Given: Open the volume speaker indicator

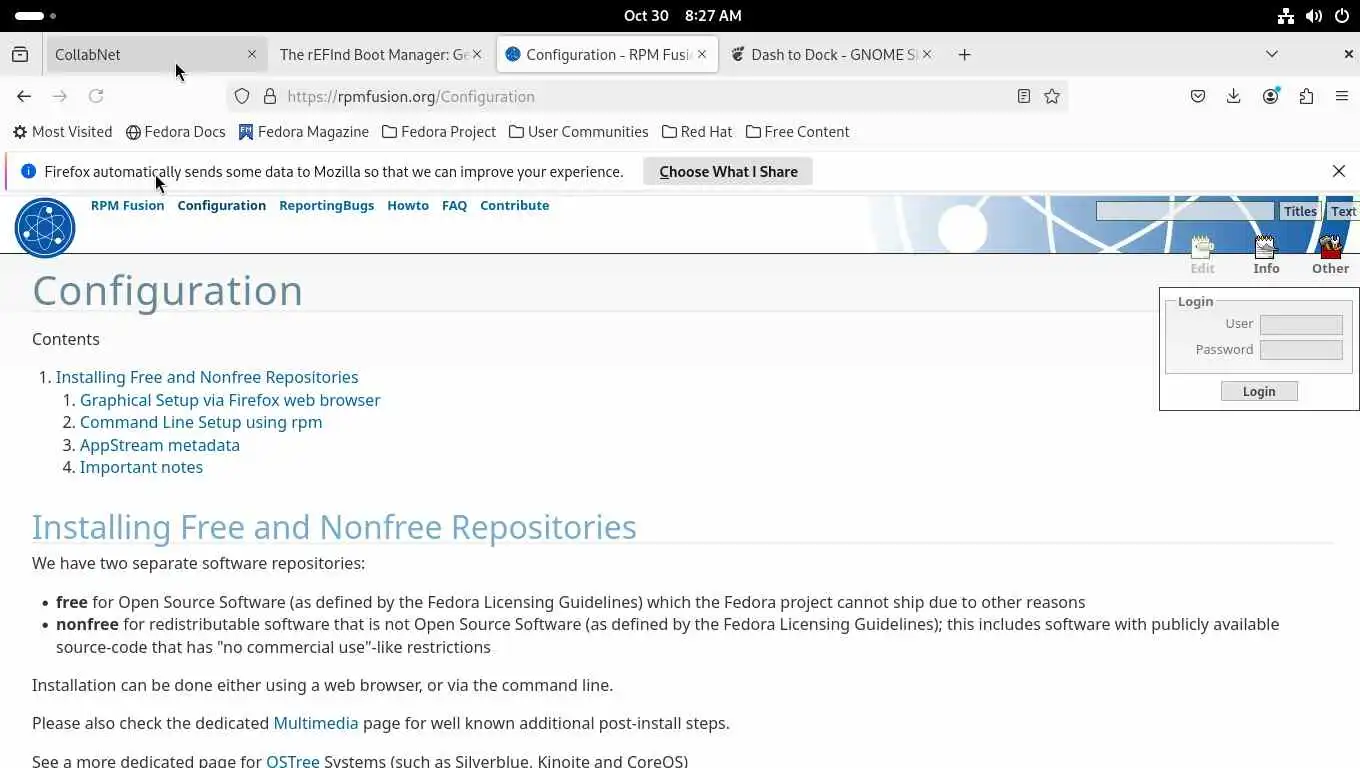Looking at the screenshot, I should (x=1314, y=16).
